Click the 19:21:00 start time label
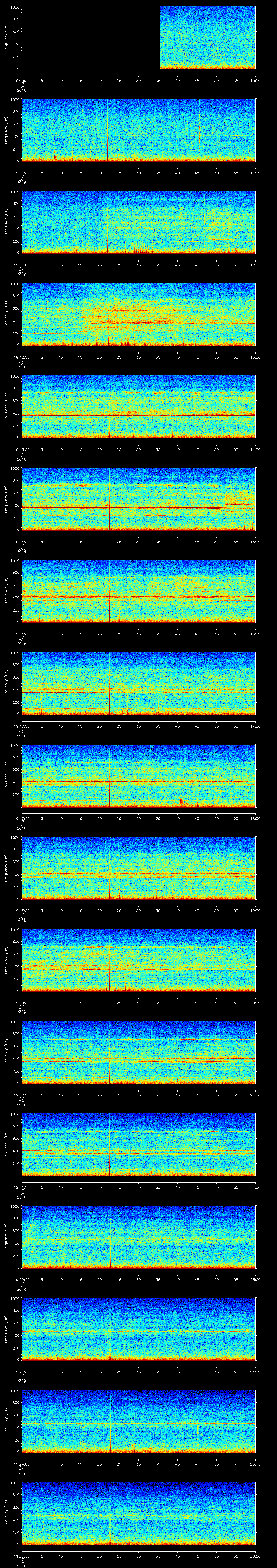277x1568 pixels. [21, 1187]
